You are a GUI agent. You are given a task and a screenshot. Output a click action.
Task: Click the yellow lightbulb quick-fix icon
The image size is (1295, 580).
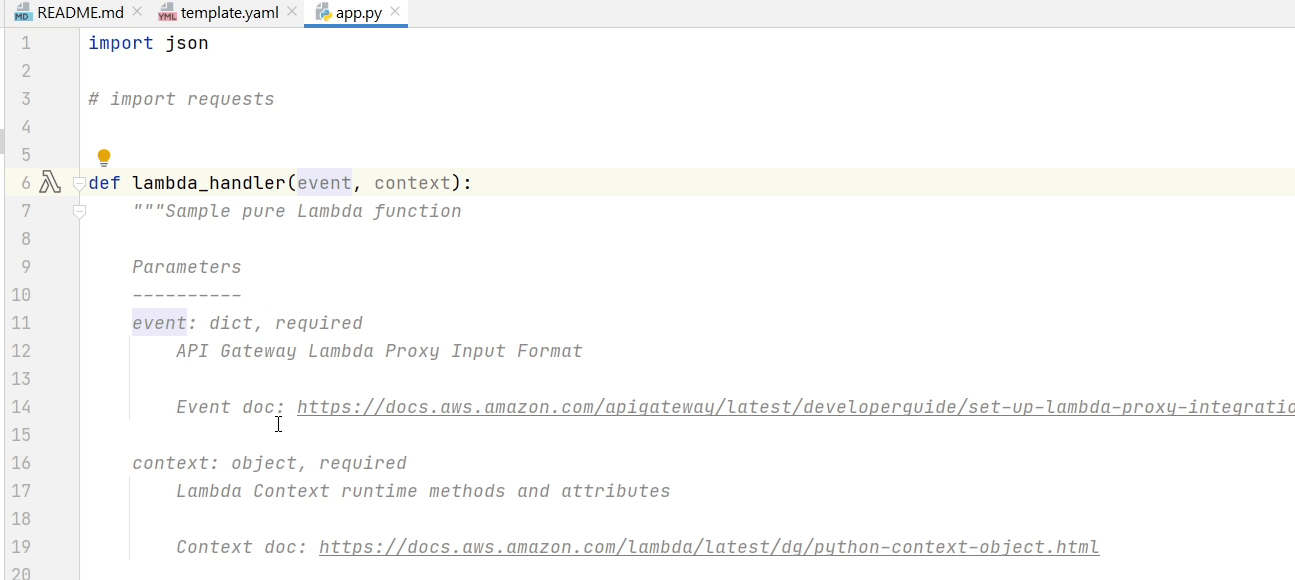coord(104,157)
